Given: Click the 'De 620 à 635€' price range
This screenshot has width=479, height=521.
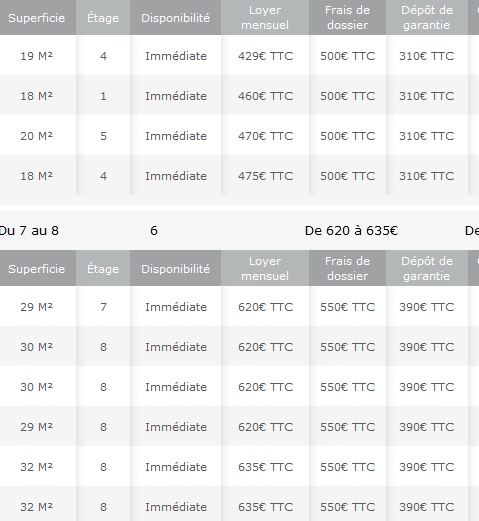Looking at the screenshot, I should pyautogui.click(x=351, y=231).
